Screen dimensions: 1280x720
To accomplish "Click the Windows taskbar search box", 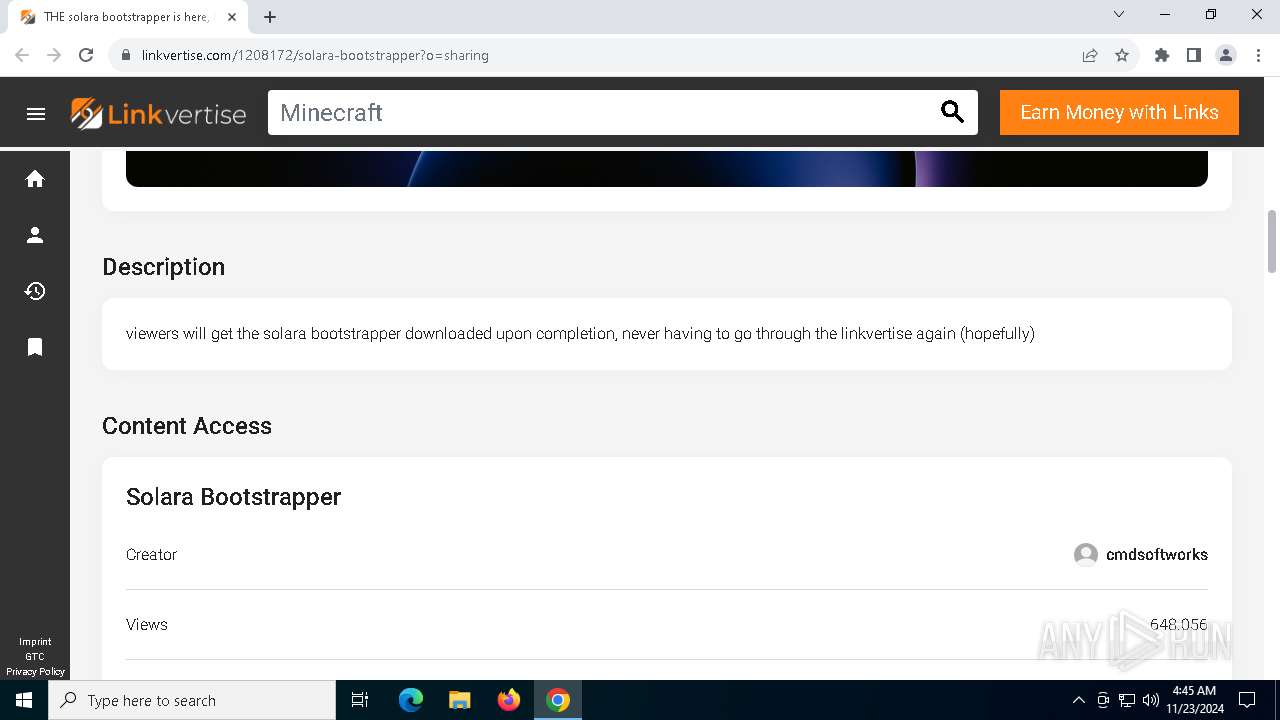I will (x=192, y=700).
